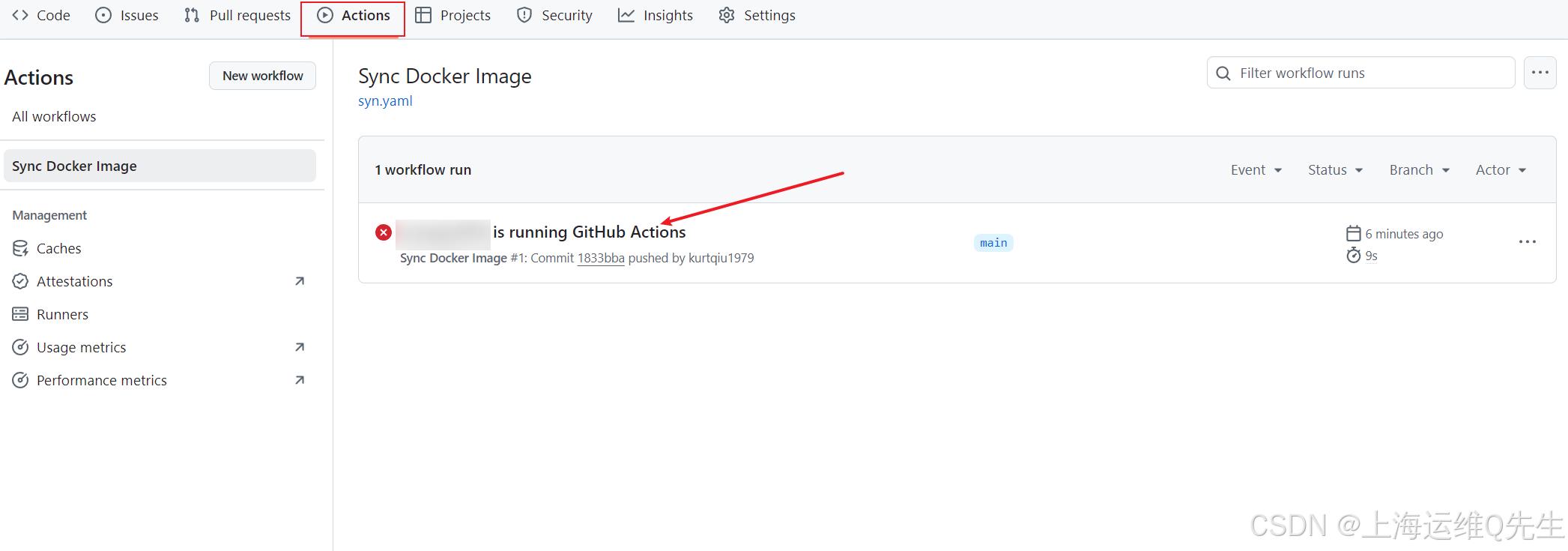This screenshot has width=1568, height=551.
Task: Open the workflow options ellipsis menu
Action: click(1540, 73)
